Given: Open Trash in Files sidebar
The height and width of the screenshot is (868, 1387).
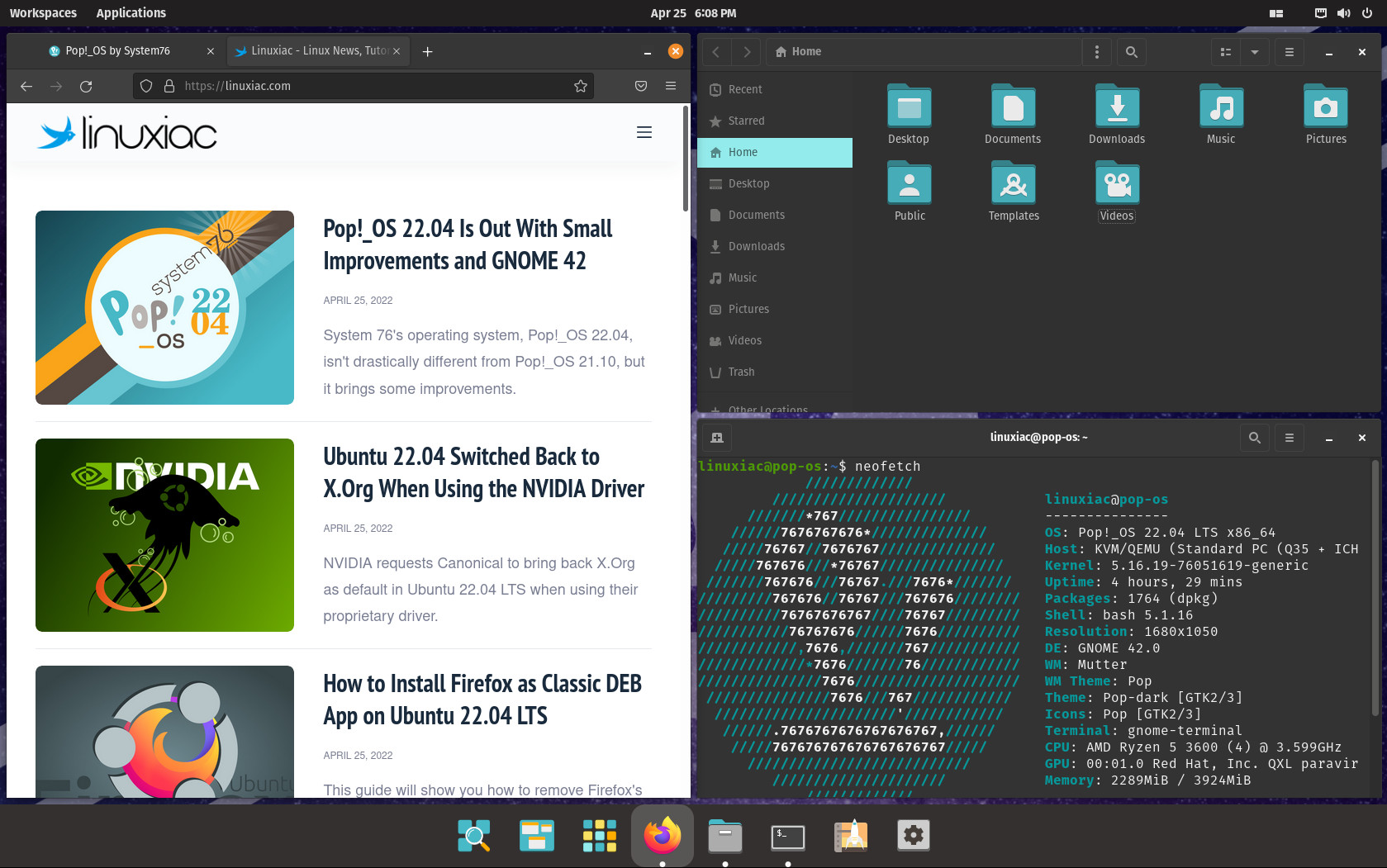Looking at the screenshot, I should pos(775,372).
